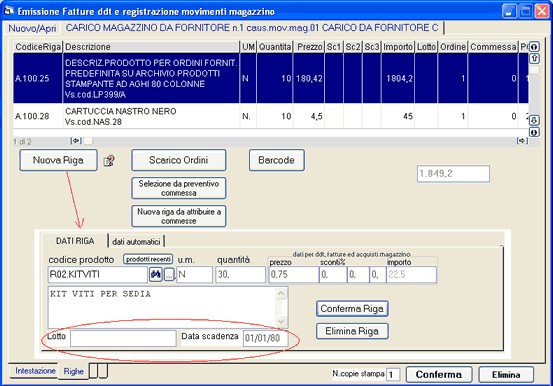Click the CARTUCCIA NASTRO NERO description cell
The image size is (553, 386).
tap(151, 116)
